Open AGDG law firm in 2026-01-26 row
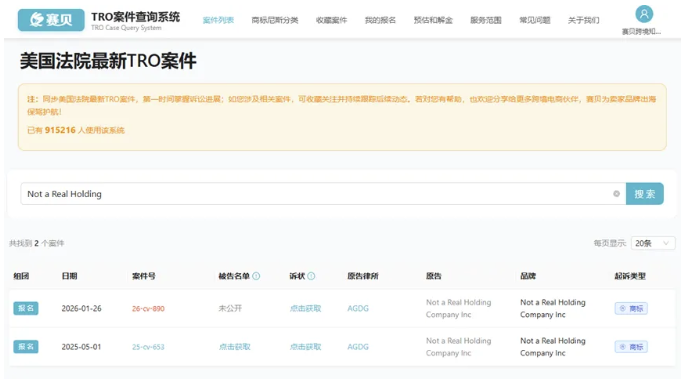Screen dimensions: 694x382 [358, 309]
